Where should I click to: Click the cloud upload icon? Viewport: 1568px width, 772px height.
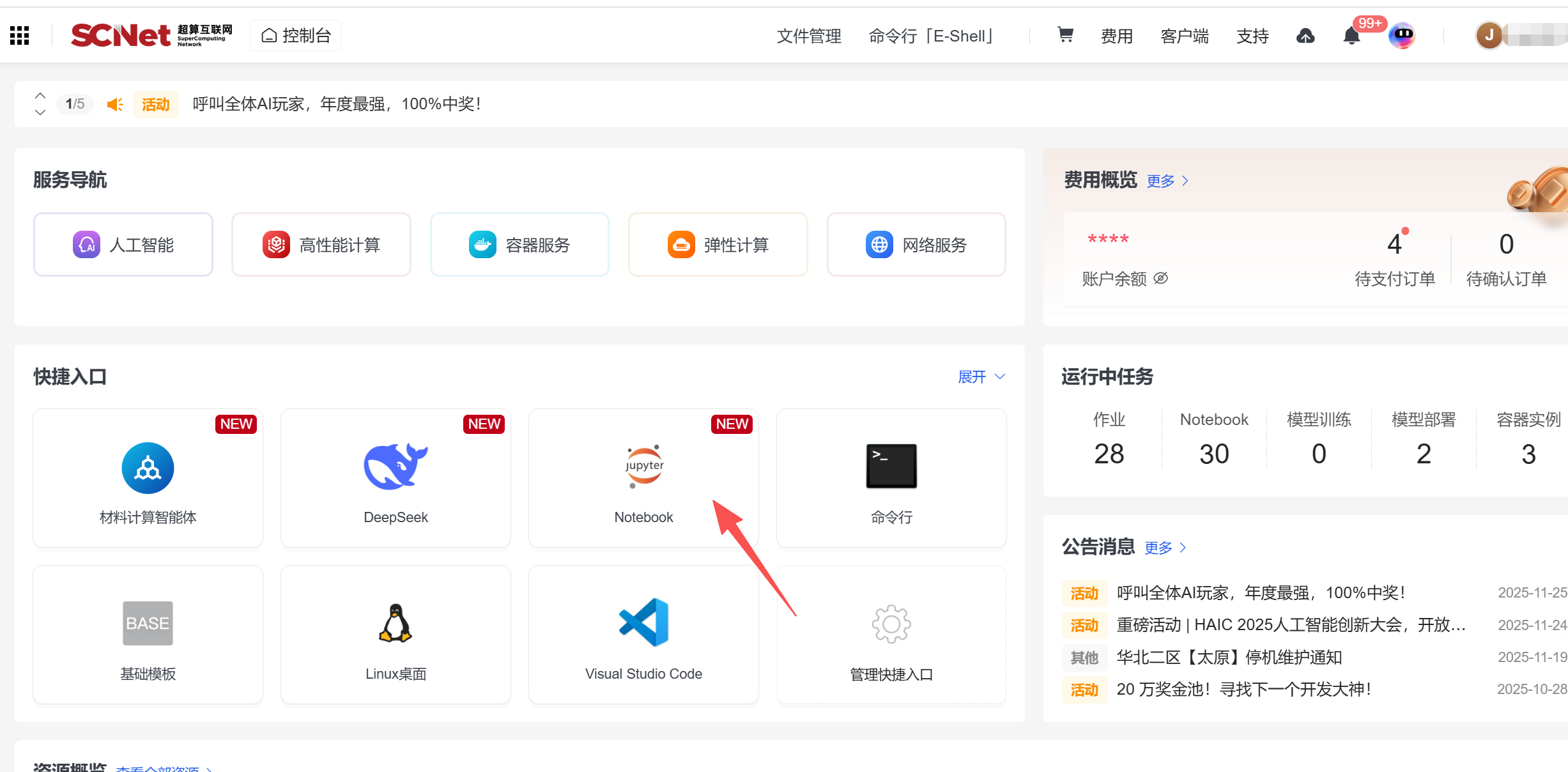1305,36
